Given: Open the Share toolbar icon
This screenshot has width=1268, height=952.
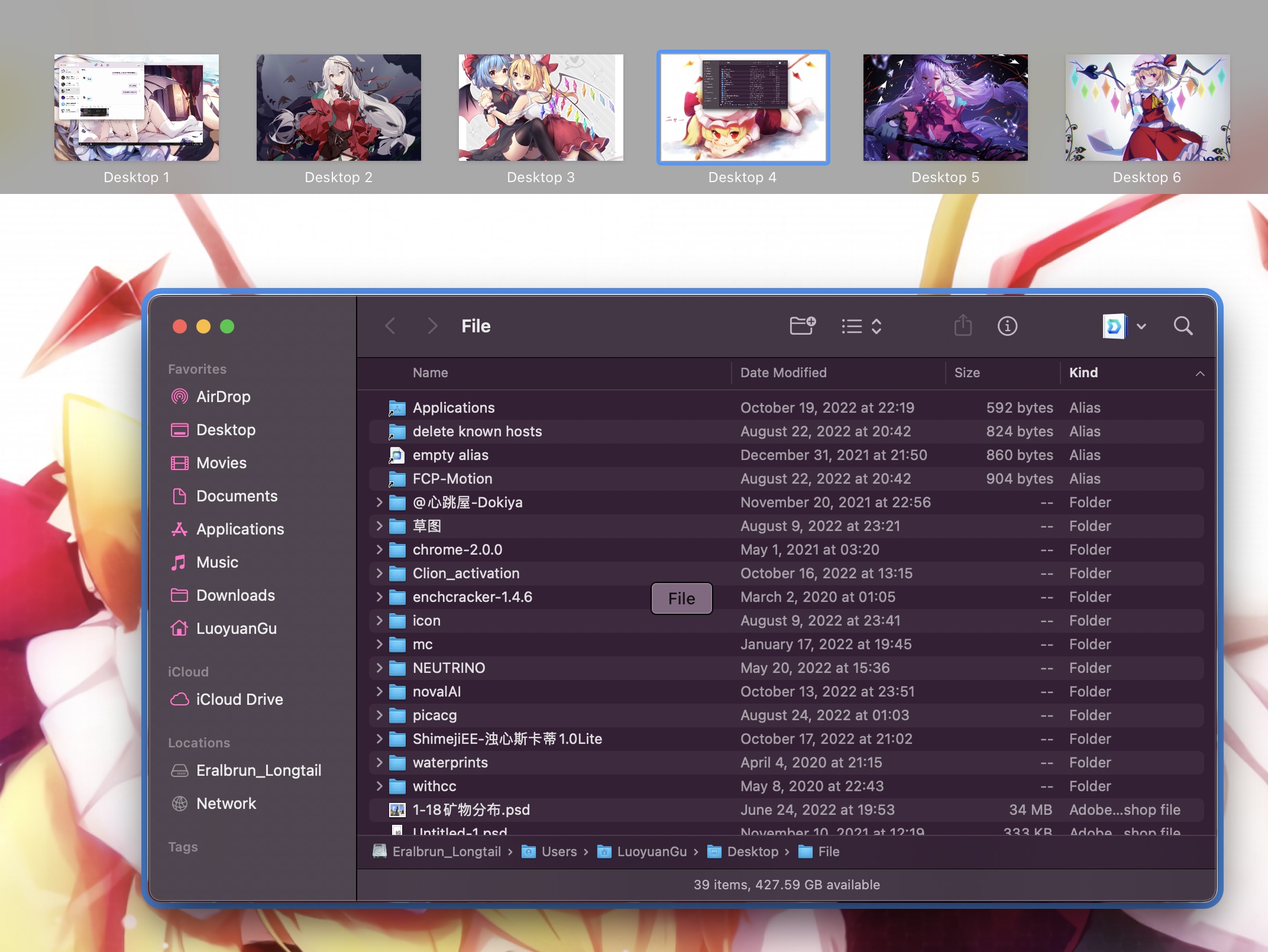Looking at the screenshot, I should point(963,326).
